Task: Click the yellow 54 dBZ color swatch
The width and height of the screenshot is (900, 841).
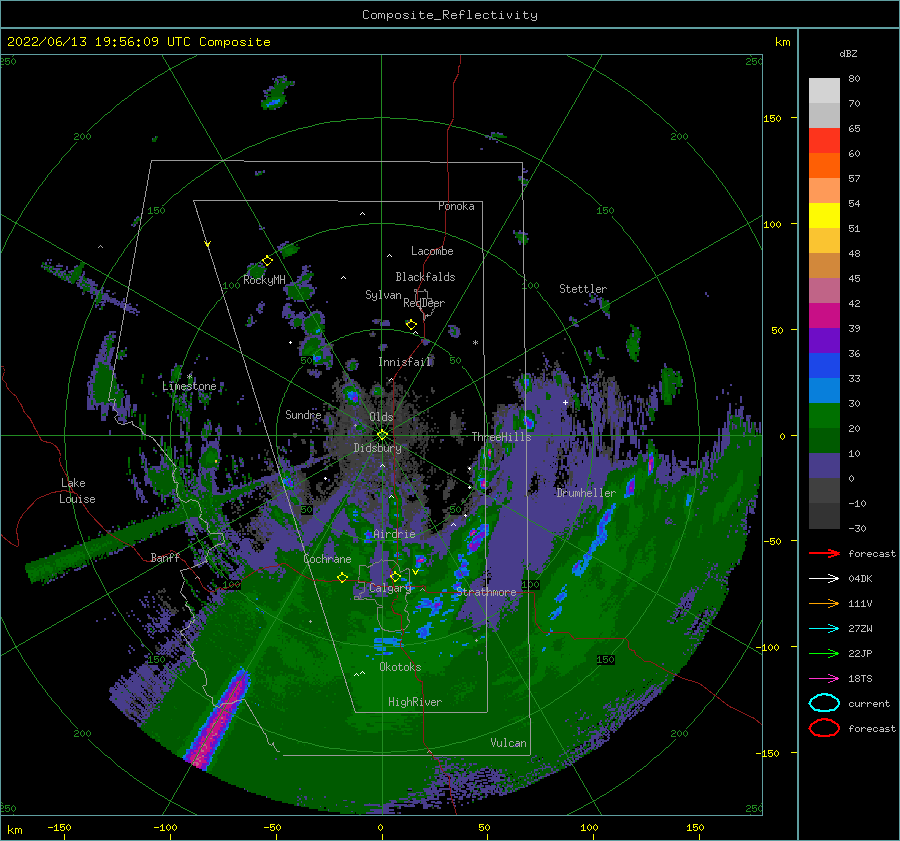Action: tap(824, 215)
